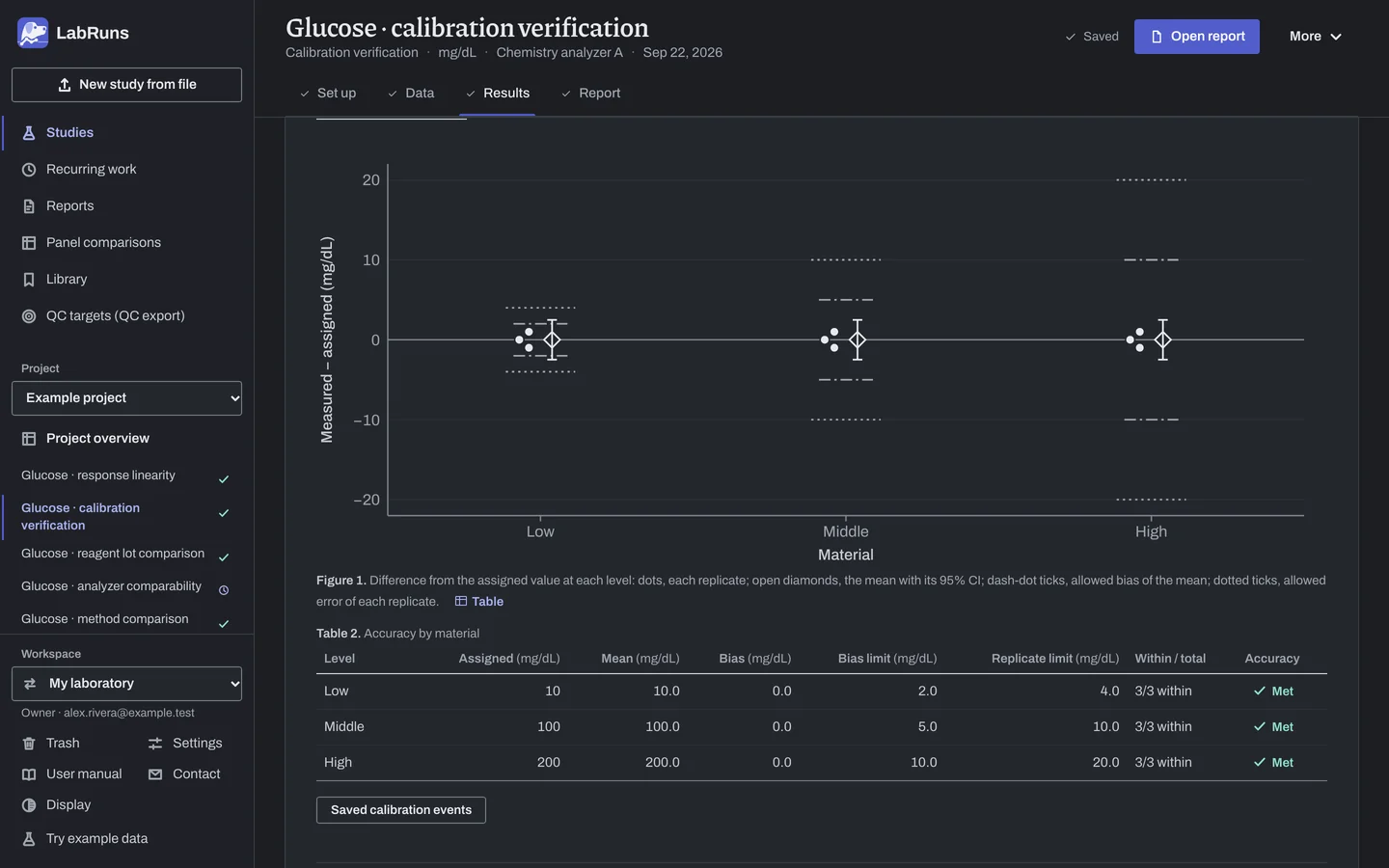This screenshot has width=1389, height=868.
Task: Select the Results tab
Action: pos(498,94)
